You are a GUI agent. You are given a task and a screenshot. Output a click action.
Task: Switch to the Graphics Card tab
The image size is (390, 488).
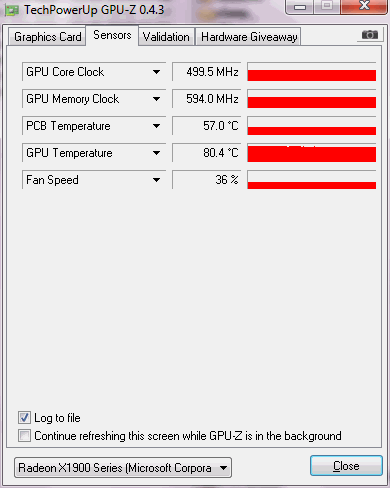pyautogui.click(x=47, y=37)
